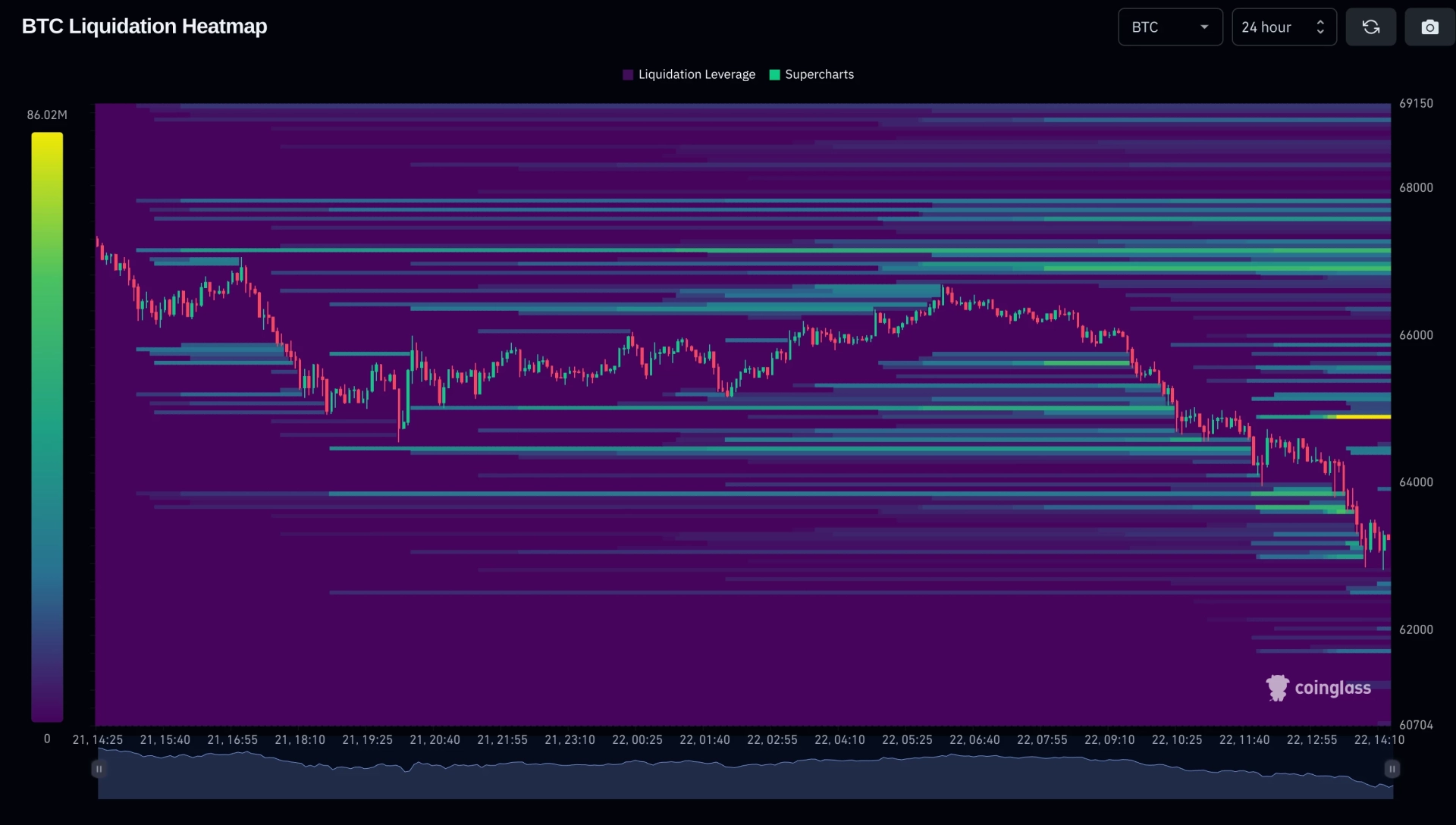Image resolution: width=1456 pixels, height=825 pixels.
Task: Open the BTC coin dropdown
Action: 1170,27
